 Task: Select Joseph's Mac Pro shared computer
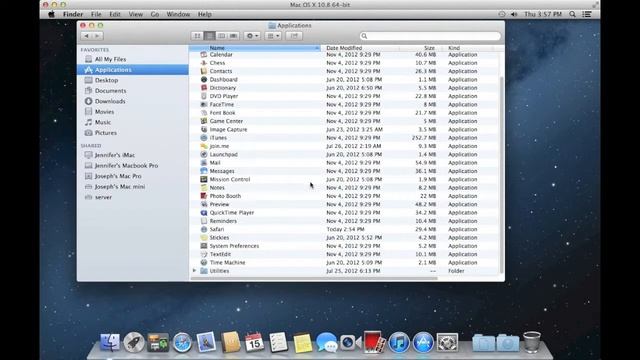pyautogui.click(x=133, y=176)
